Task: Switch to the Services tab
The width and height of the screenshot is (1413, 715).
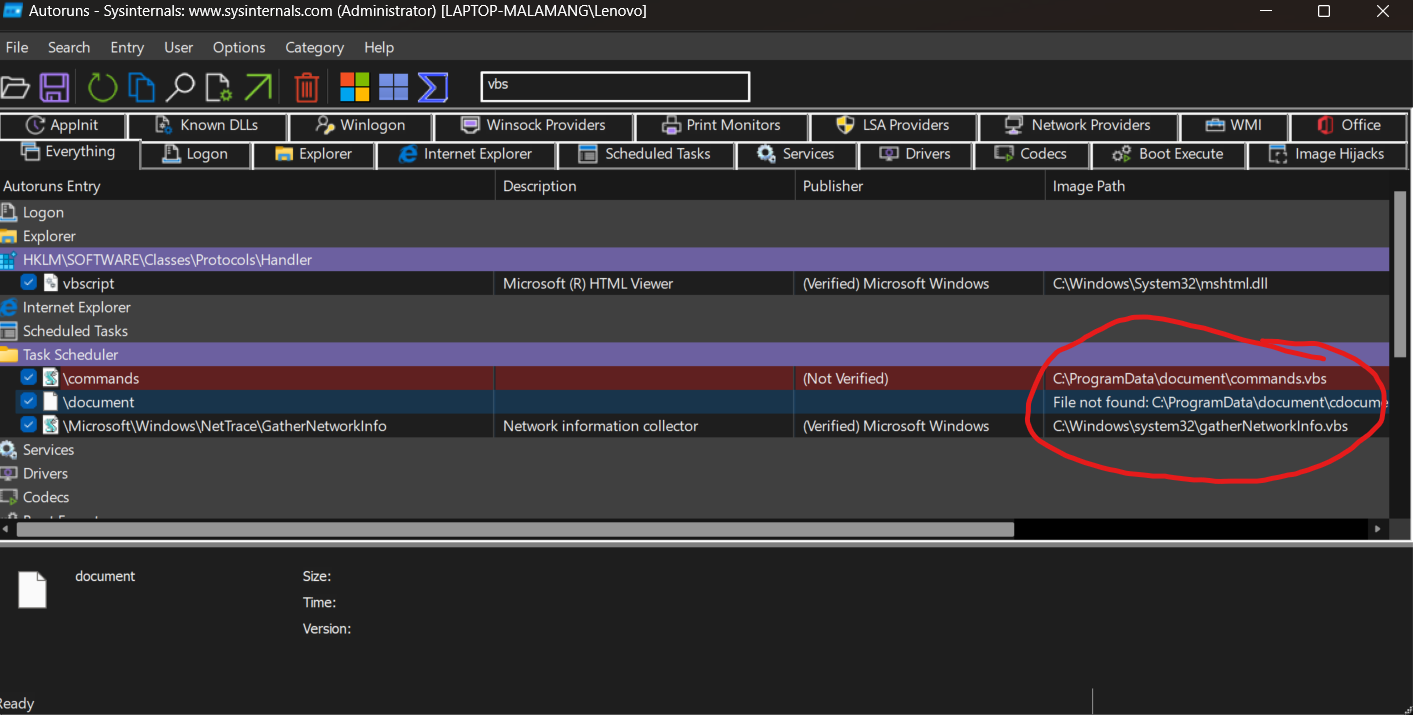Action: point(797,154)
